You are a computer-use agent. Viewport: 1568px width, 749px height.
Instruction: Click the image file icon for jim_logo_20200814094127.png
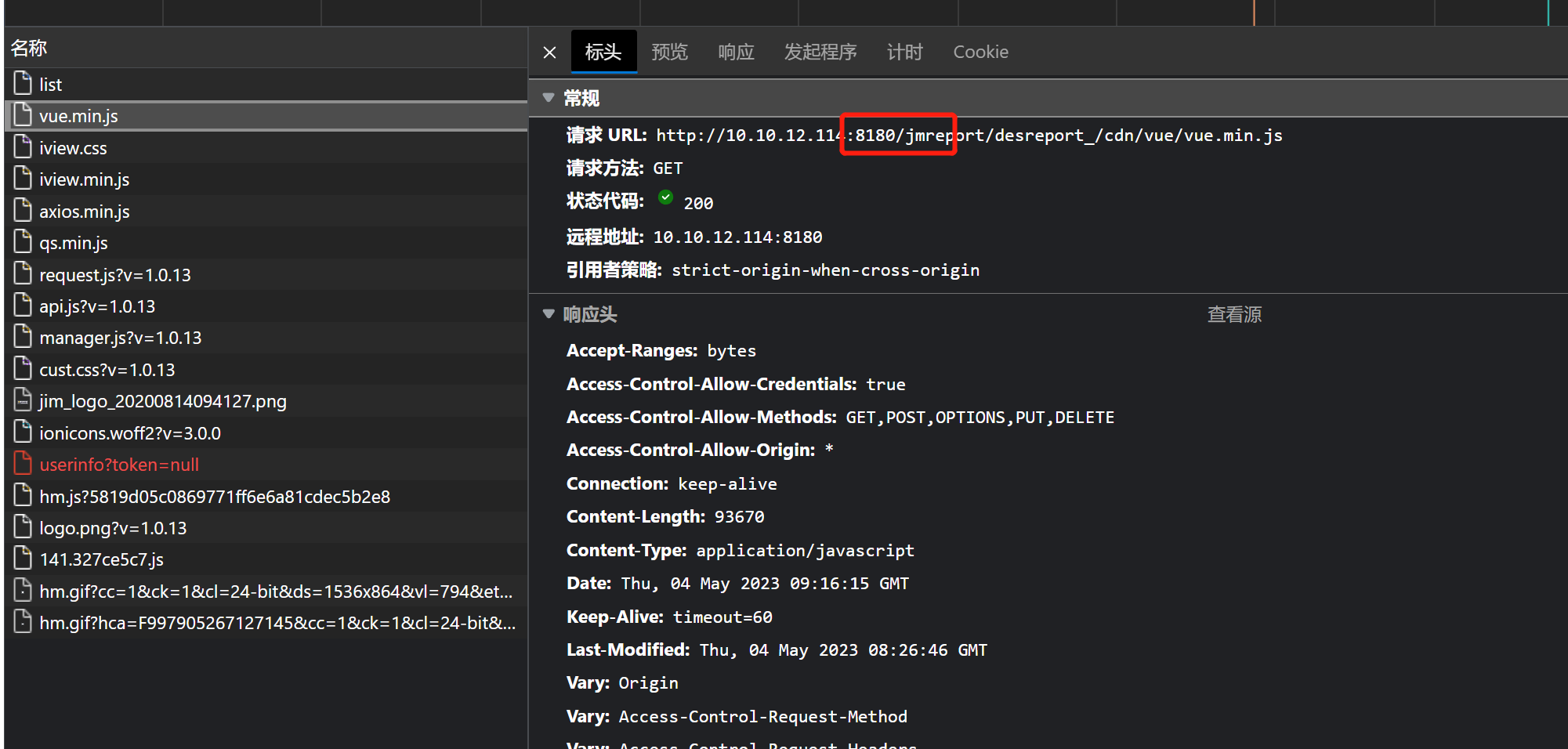point(22,400)
